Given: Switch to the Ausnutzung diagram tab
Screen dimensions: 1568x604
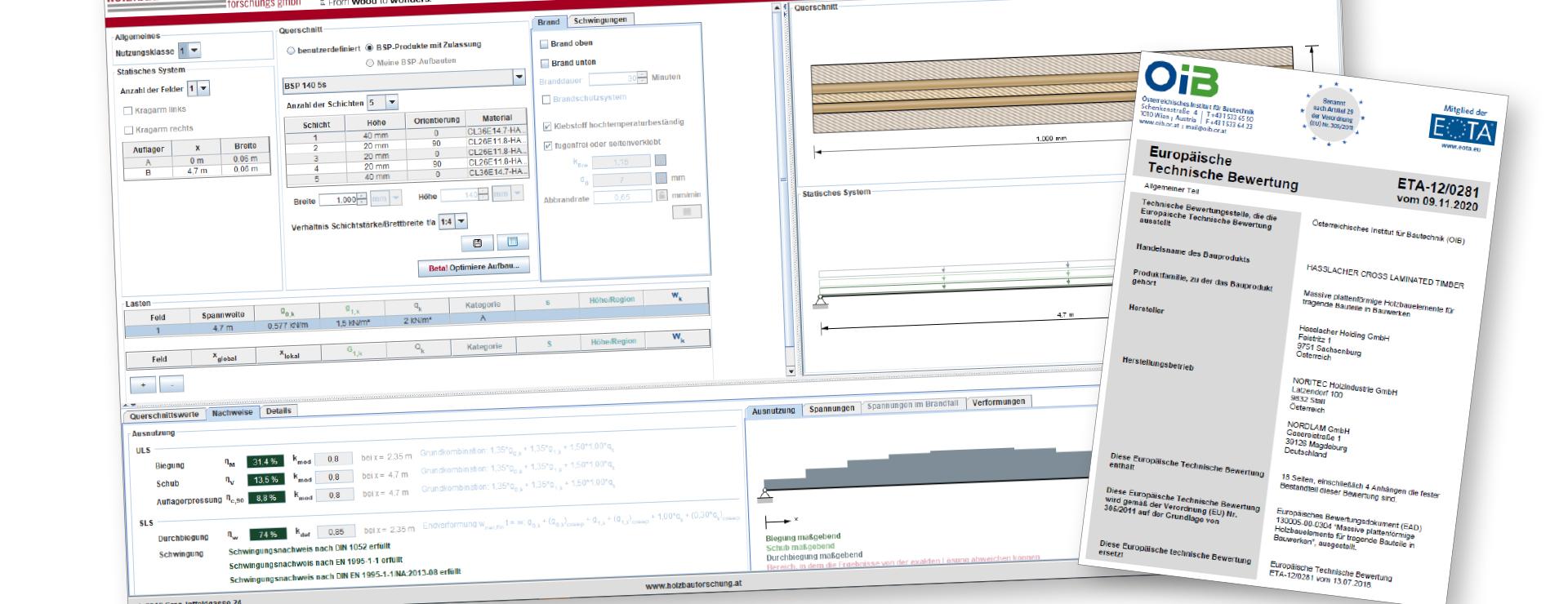Looking at the screenshot, I should point(773,411).
